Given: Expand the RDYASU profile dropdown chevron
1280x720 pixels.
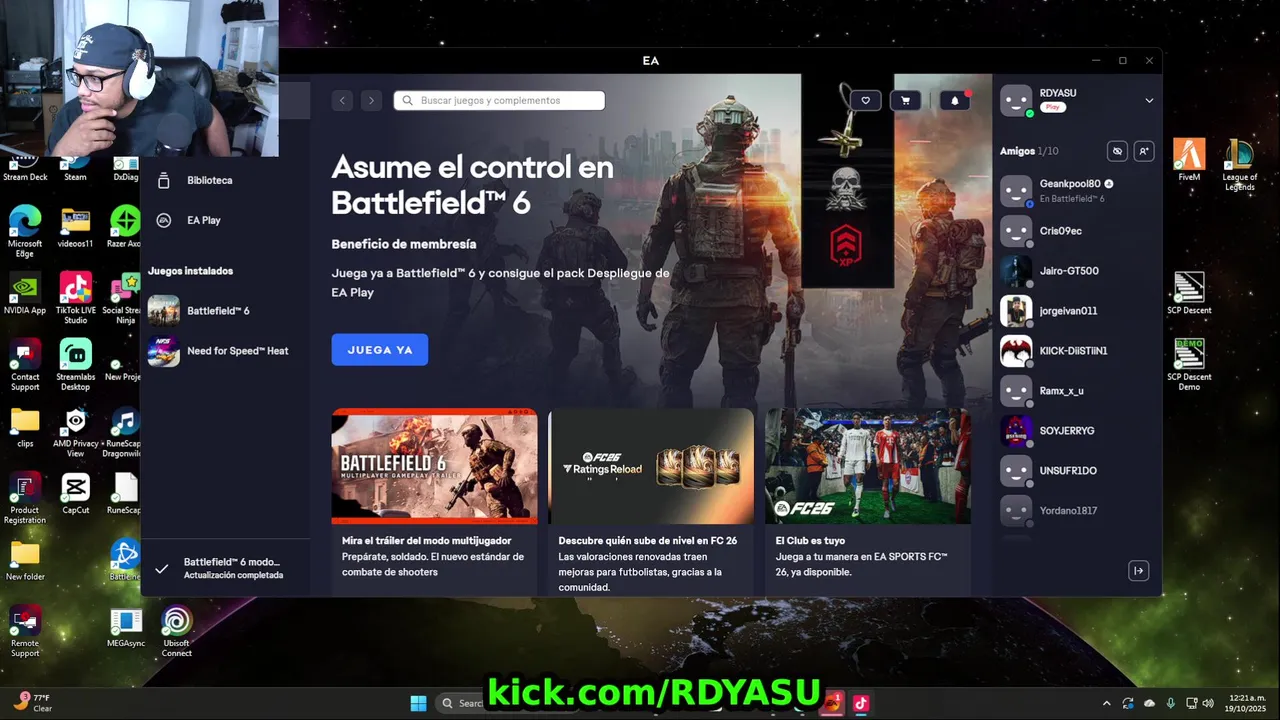Looking at the screenshot, I should [x=1149, y=100].
